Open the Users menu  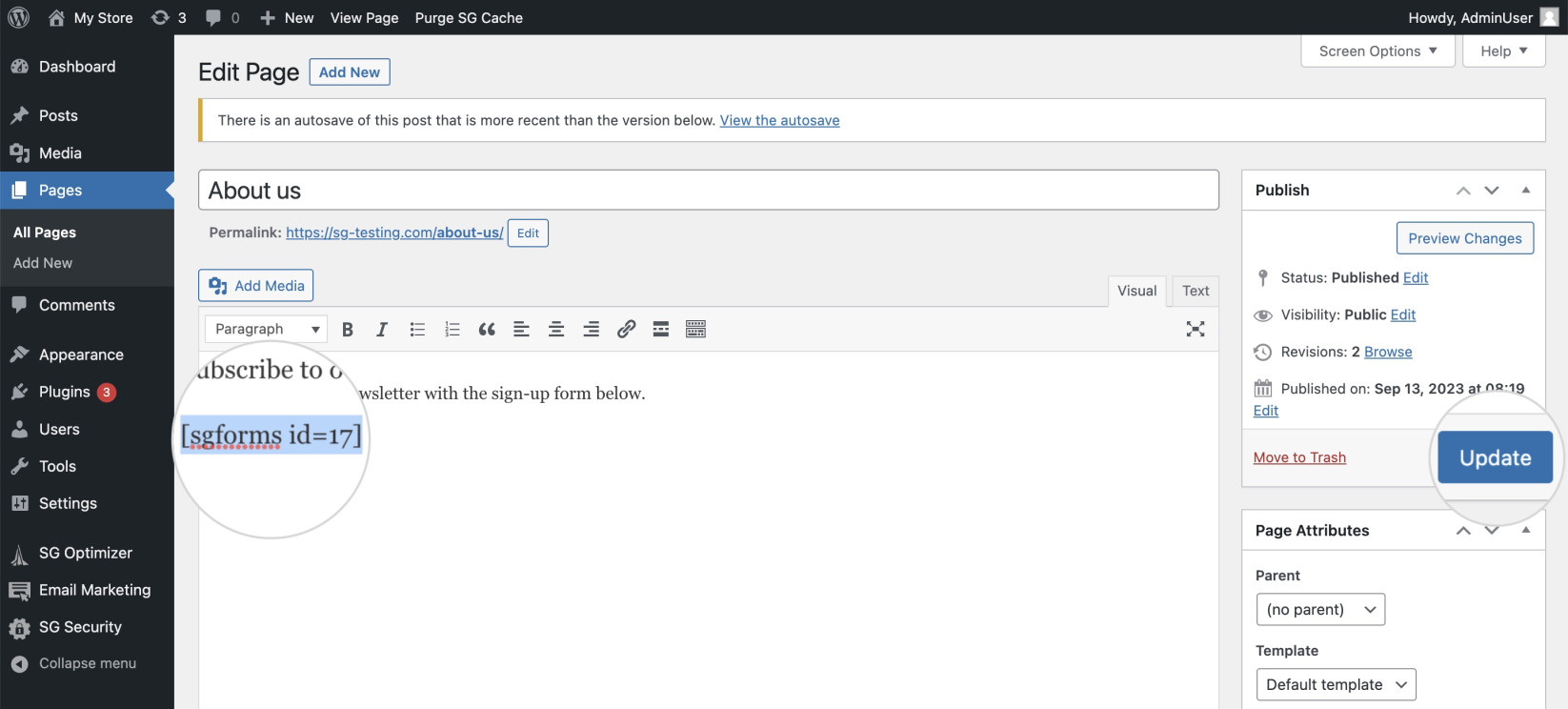[87, 429]
